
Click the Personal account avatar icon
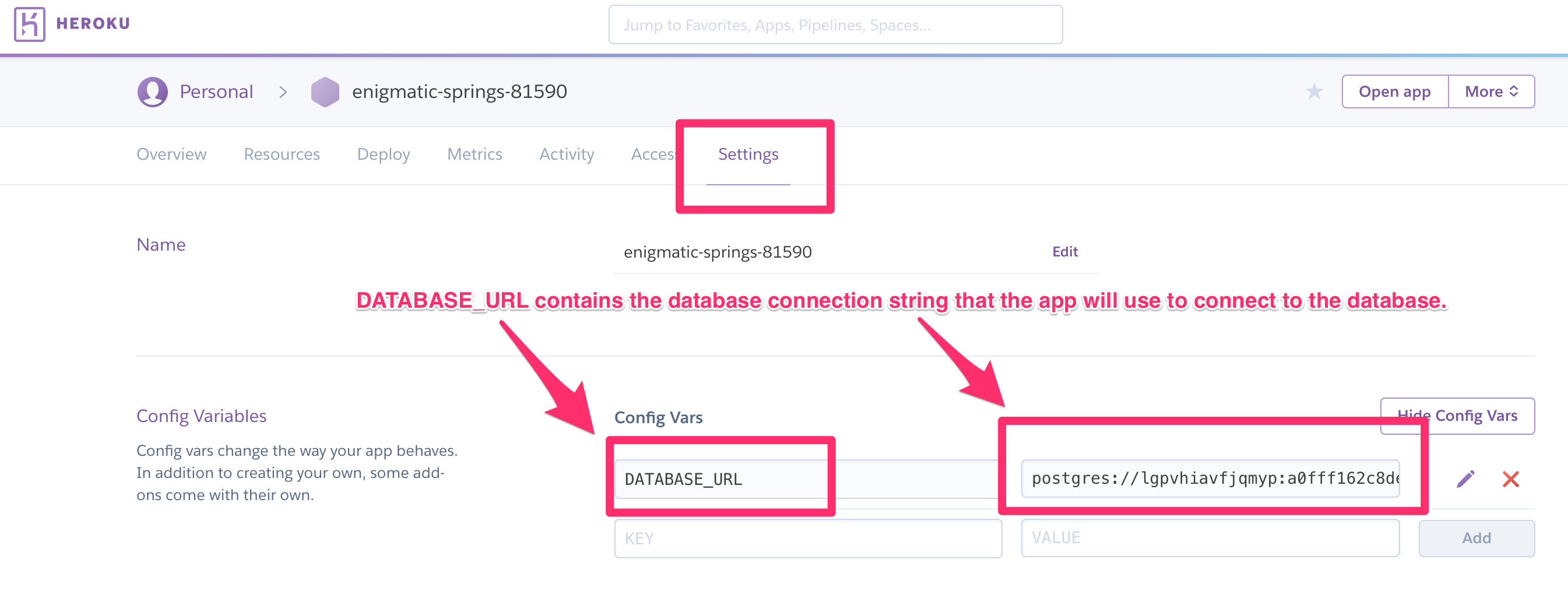click(x=152, y=92)
